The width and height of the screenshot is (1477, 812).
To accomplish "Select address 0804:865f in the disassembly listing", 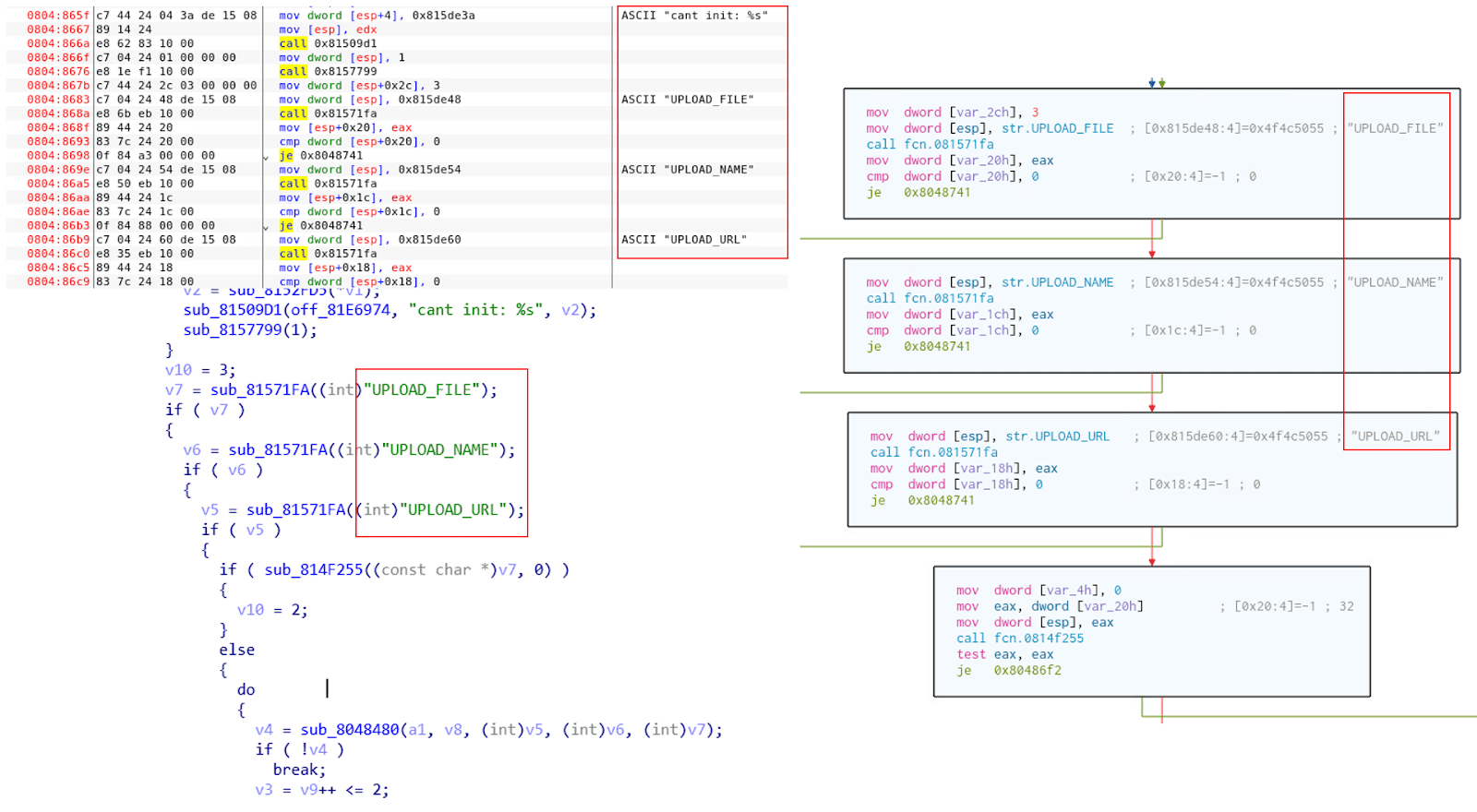I will 58,16.
